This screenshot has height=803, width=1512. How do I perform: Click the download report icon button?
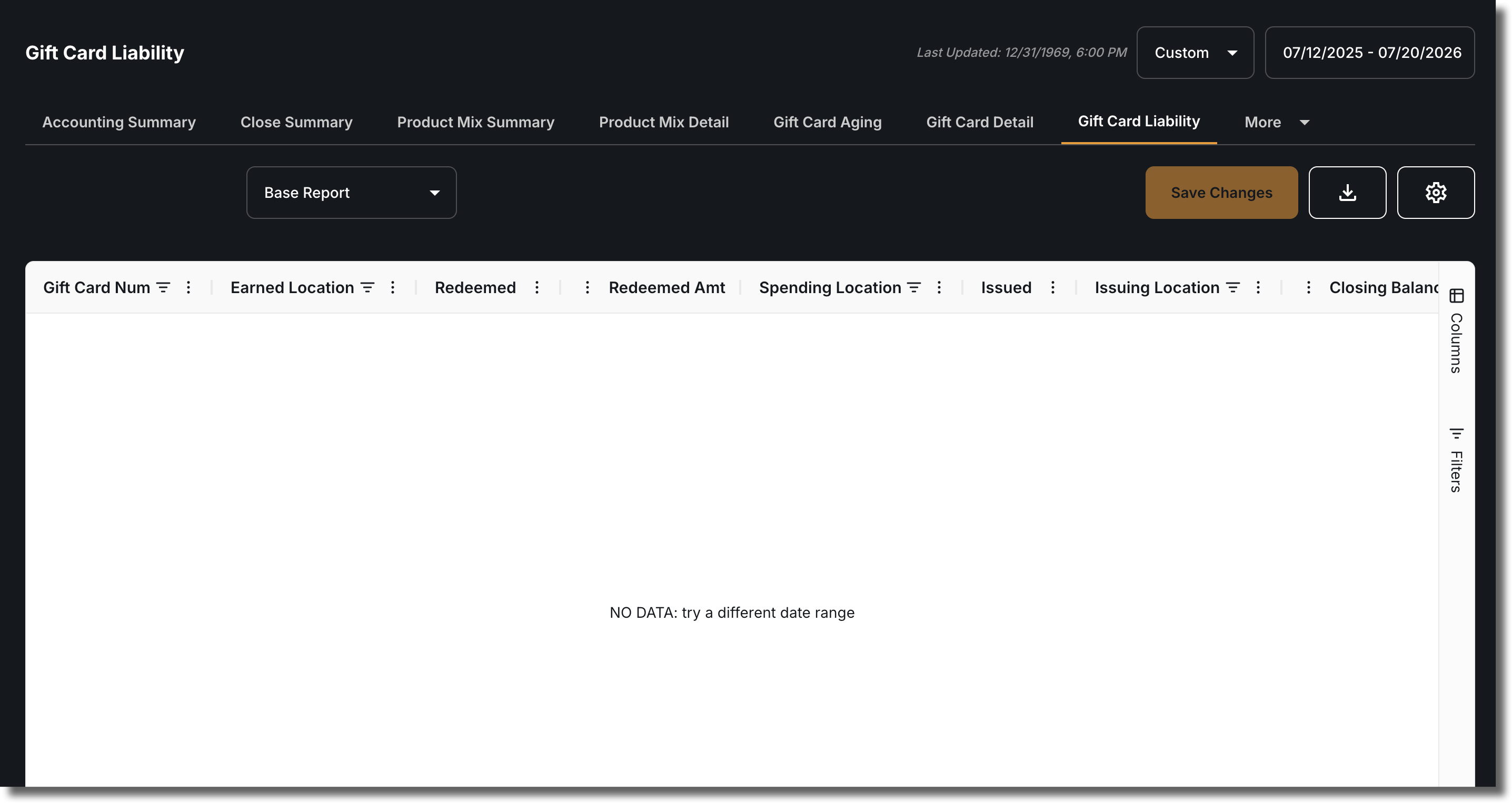click(x=1347, y=193)
